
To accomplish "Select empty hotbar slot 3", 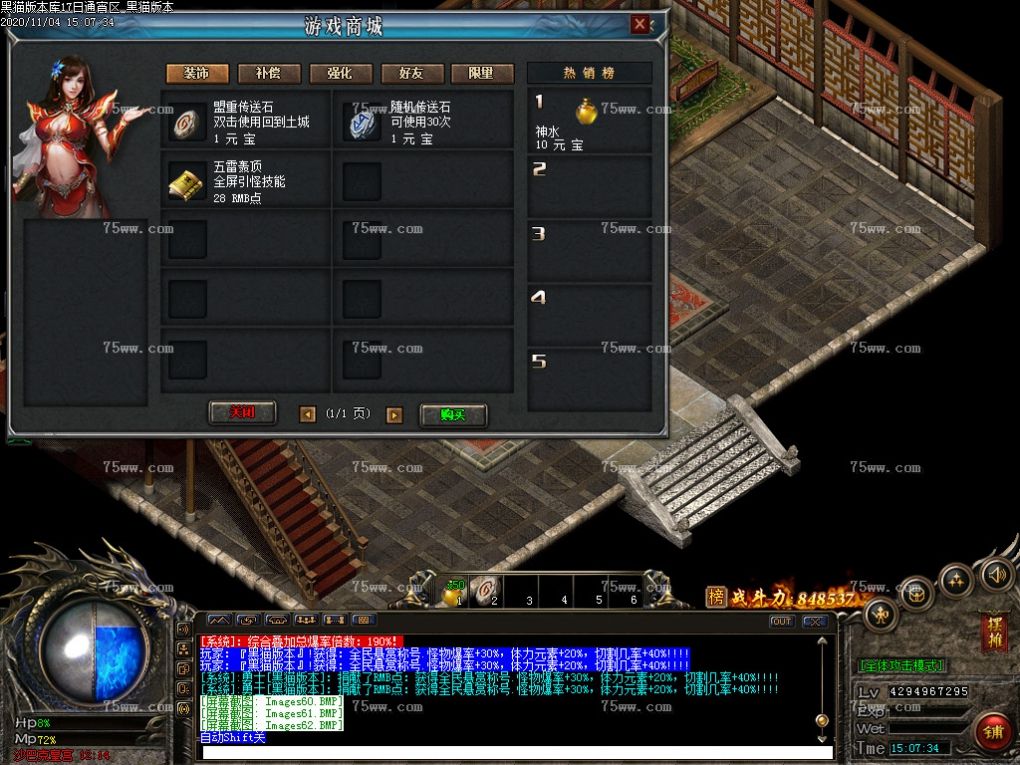I will click(521, 591).
